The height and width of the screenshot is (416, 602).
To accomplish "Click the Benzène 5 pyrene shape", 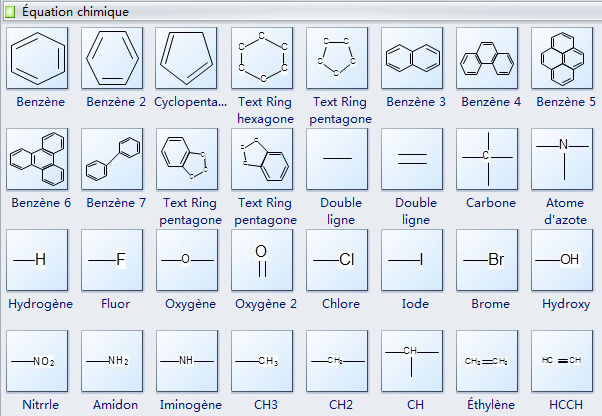I will pos(562,58).
